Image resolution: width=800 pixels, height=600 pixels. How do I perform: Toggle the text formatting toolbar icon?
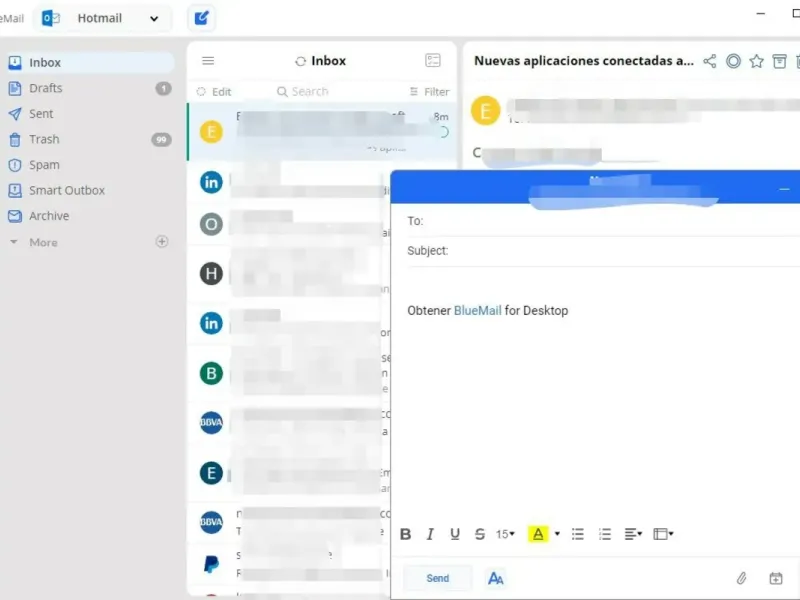point(495,578)
